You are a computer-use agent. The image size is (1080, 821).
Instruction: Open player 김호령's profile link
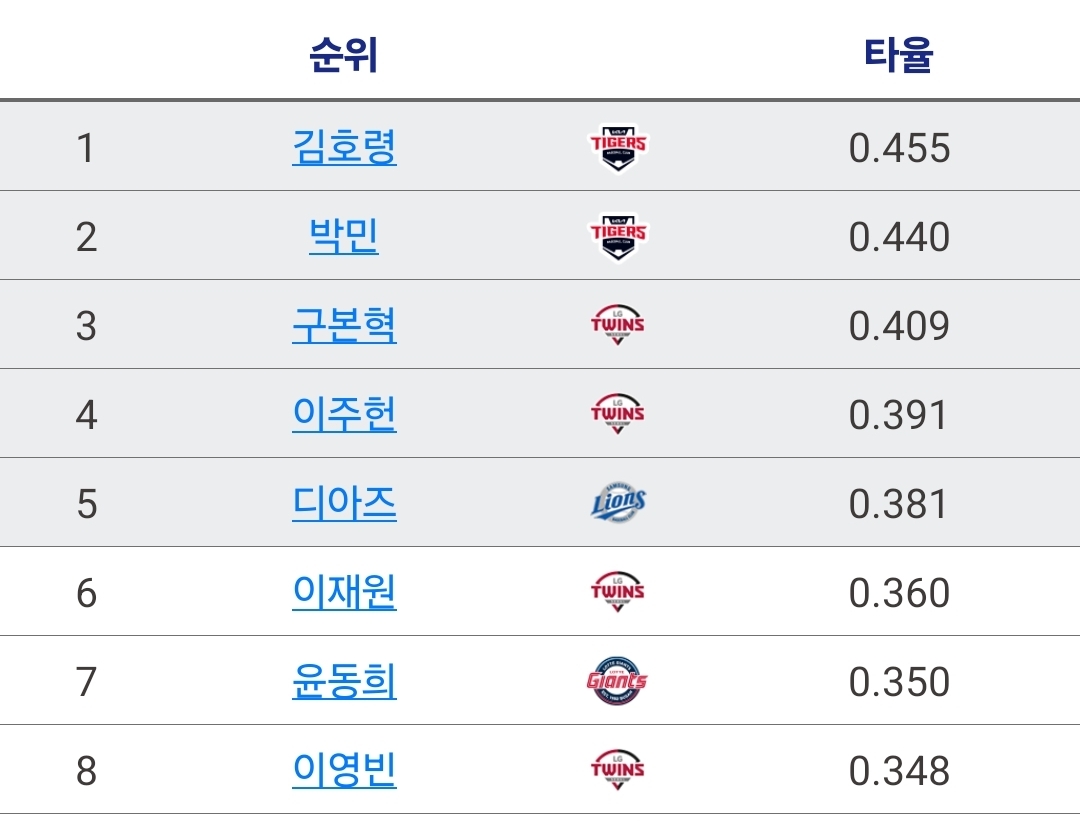pos(344,147)
